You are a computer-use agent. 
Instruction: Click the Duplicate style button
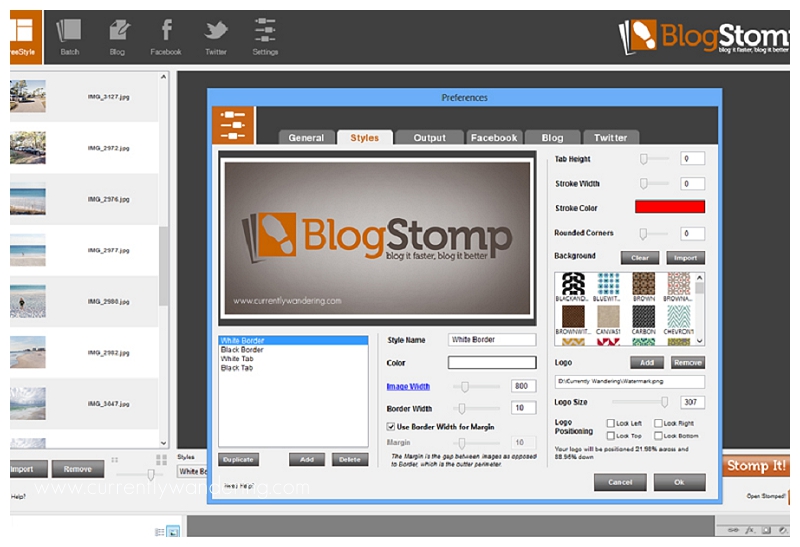click(x=238, y=460)
